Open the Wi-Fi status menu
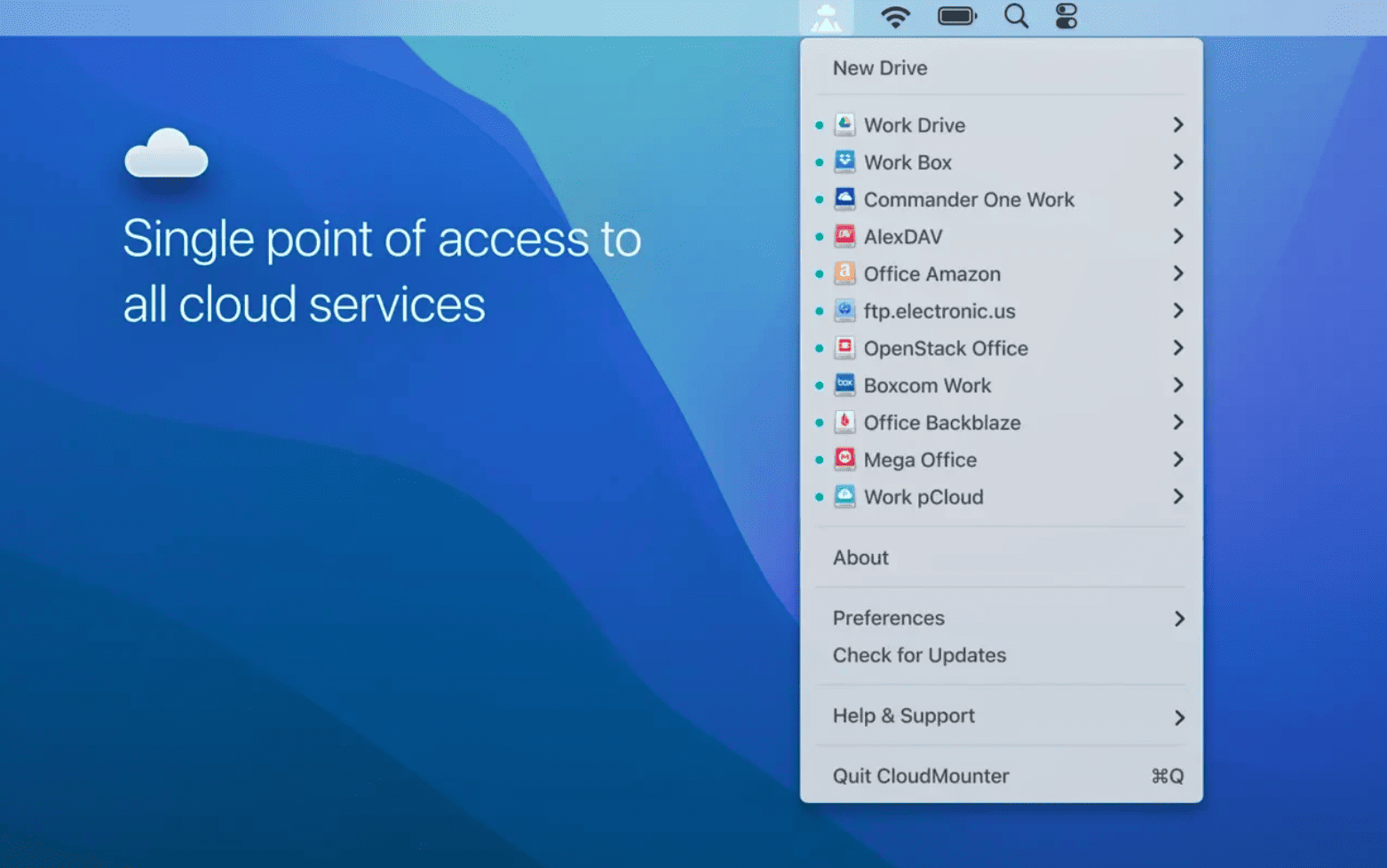The image size is (1387, 868). tap(895, 16)
